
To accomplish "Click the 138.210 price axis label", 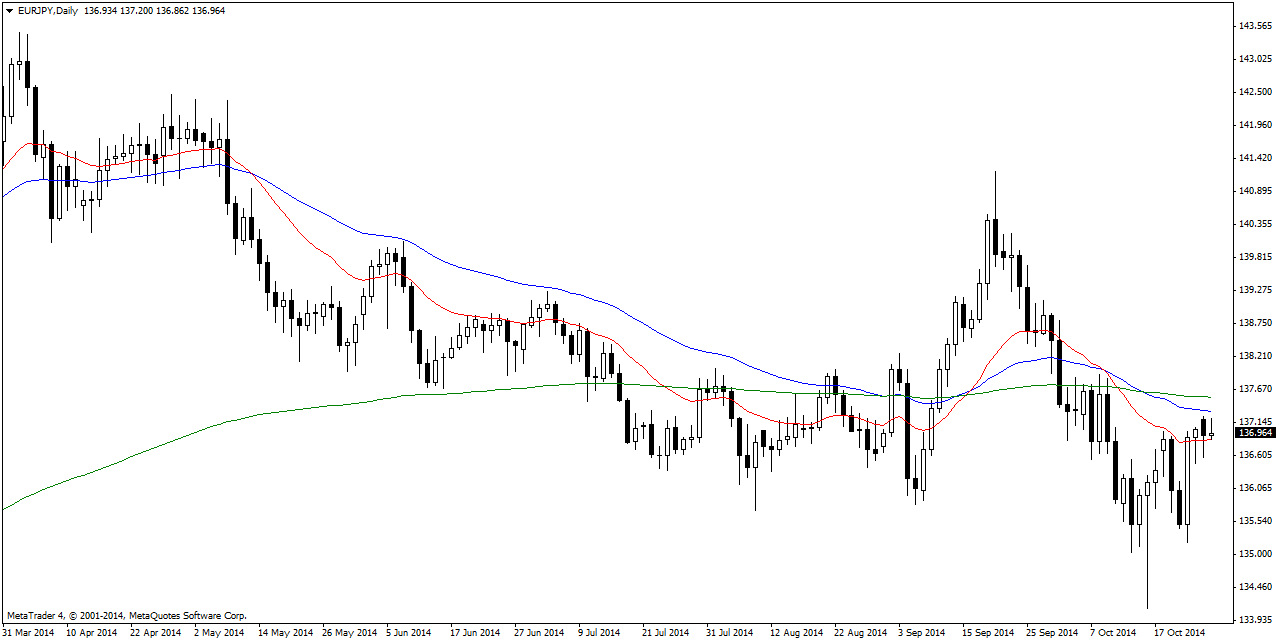I will coord(1254,356).
